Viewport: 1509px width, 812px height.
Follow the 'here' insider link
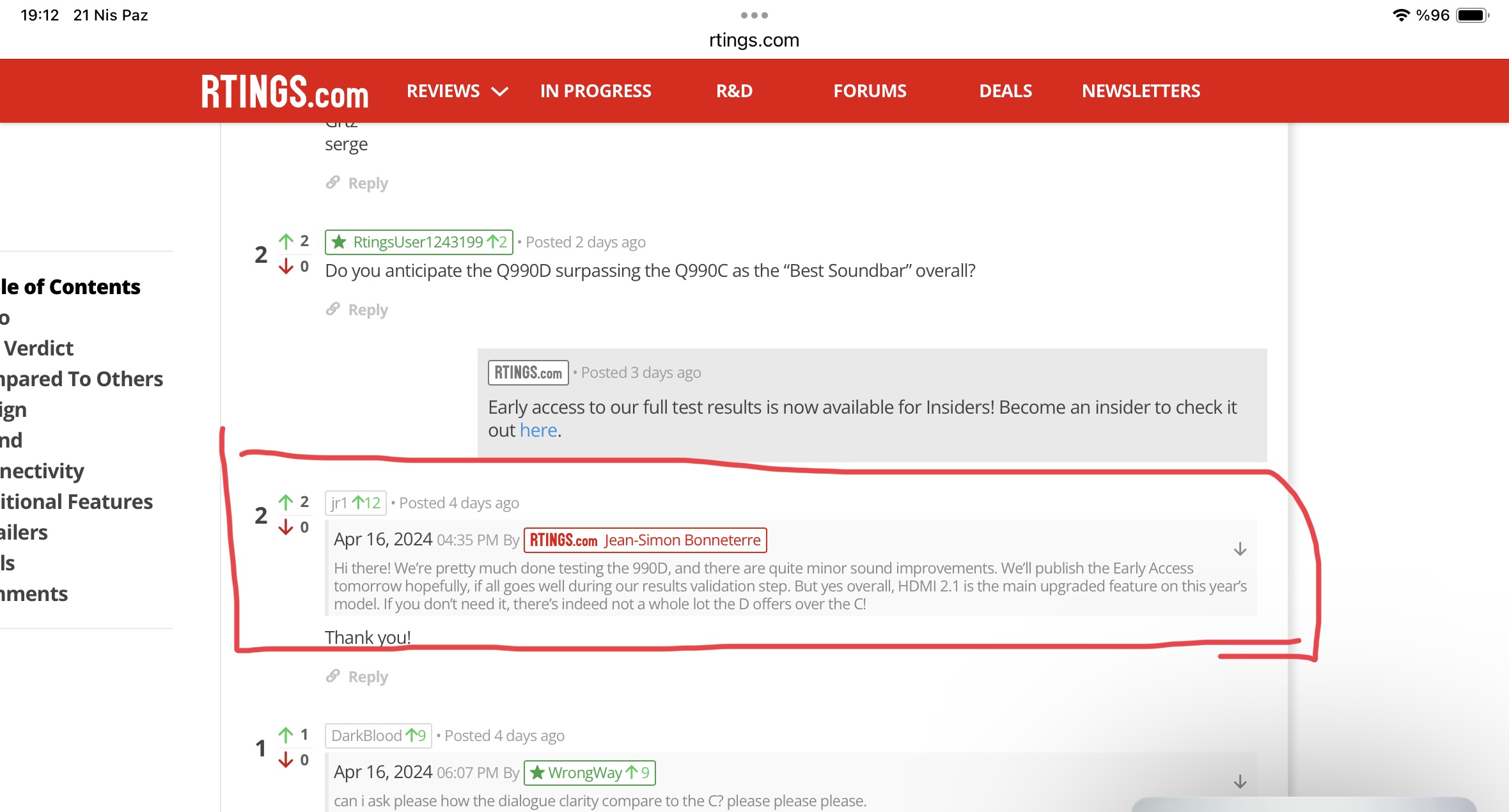pyautogui.click(x=538, y=430)
